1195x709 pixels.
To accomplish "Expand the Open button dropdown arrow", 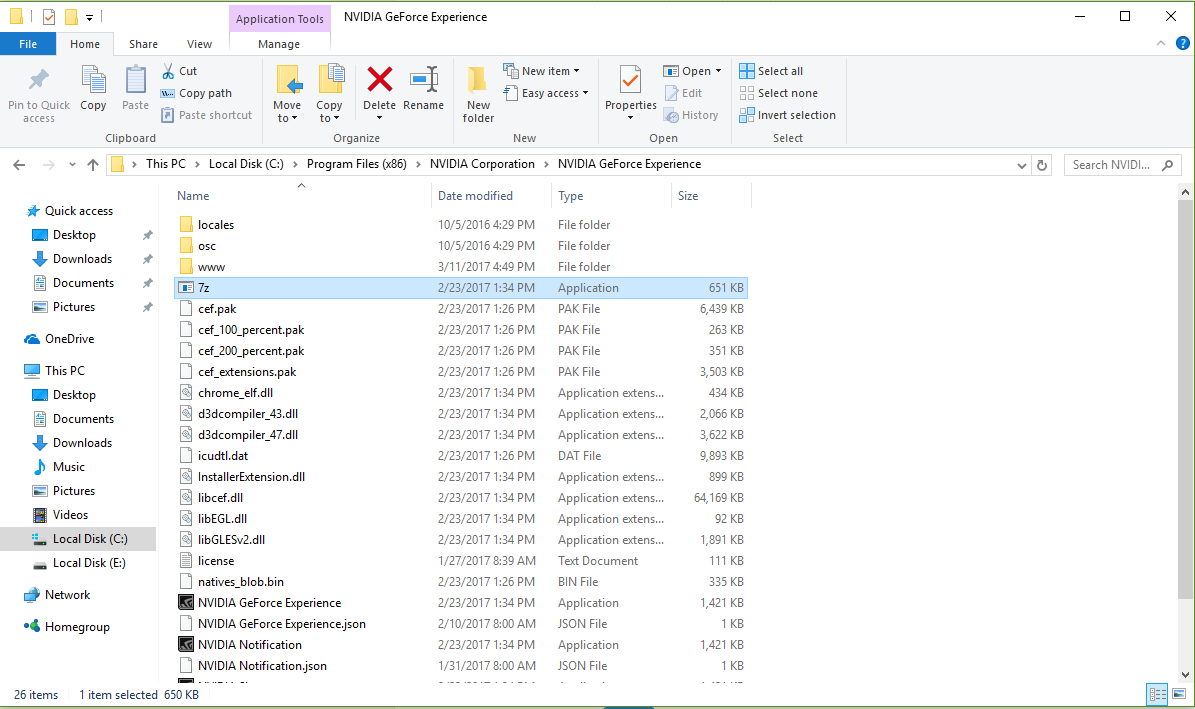I will tap(719, 71).
